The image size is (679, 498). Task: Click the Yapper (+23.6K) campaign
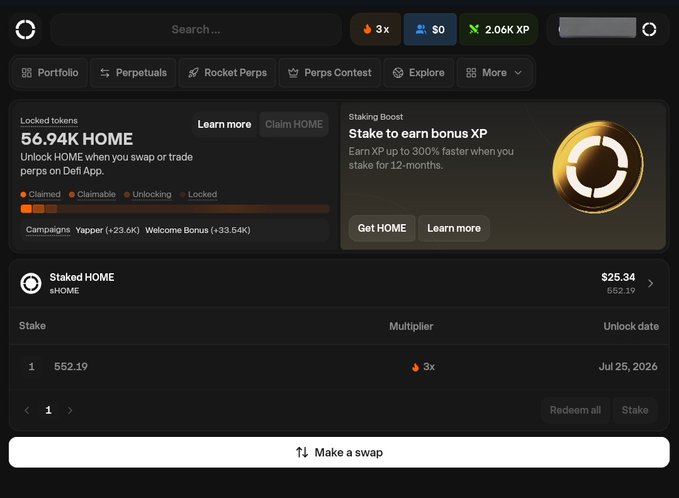(x=107, y=230)
